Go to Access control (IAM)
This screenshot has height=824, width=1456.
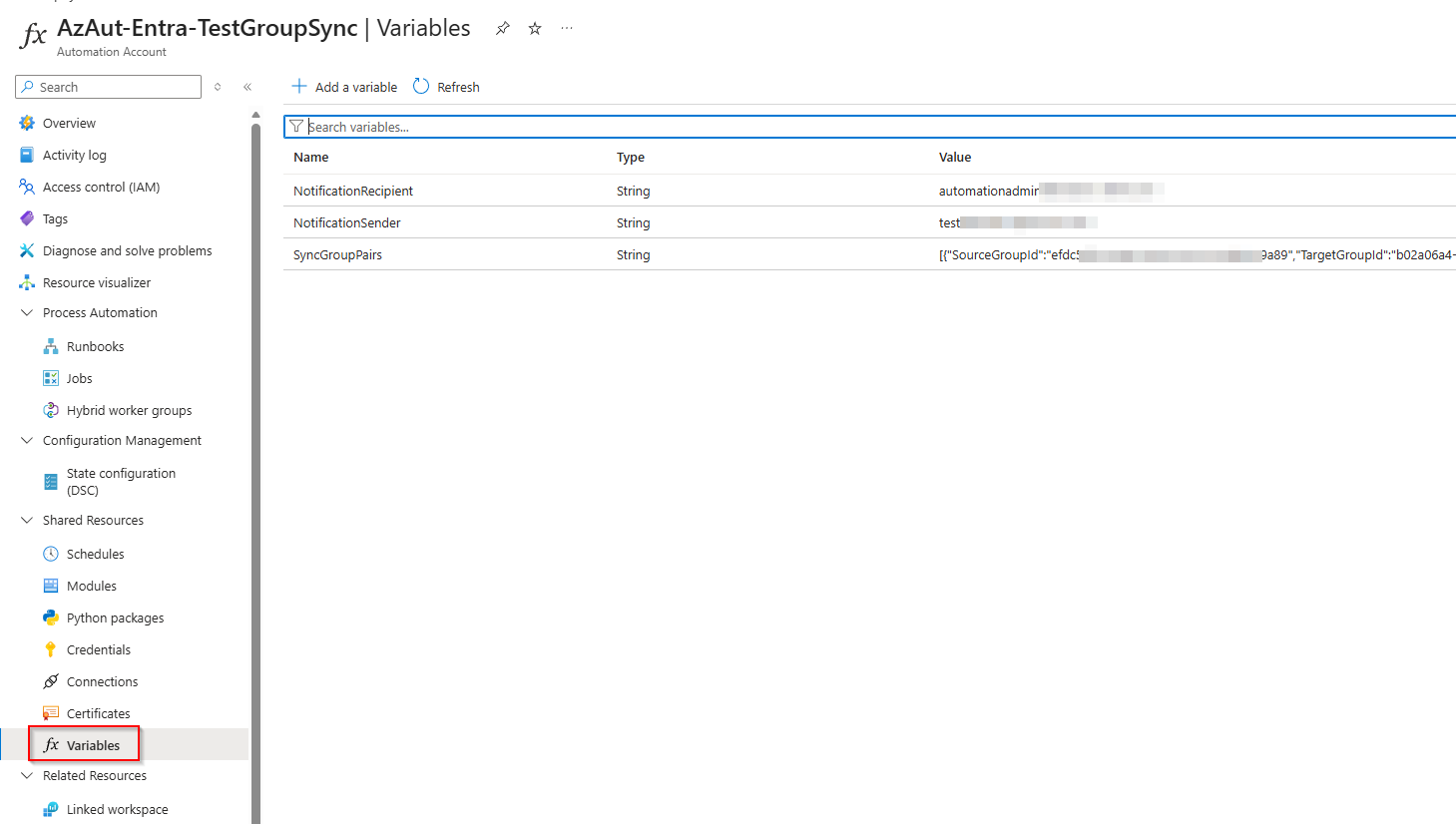click(101, 187)
